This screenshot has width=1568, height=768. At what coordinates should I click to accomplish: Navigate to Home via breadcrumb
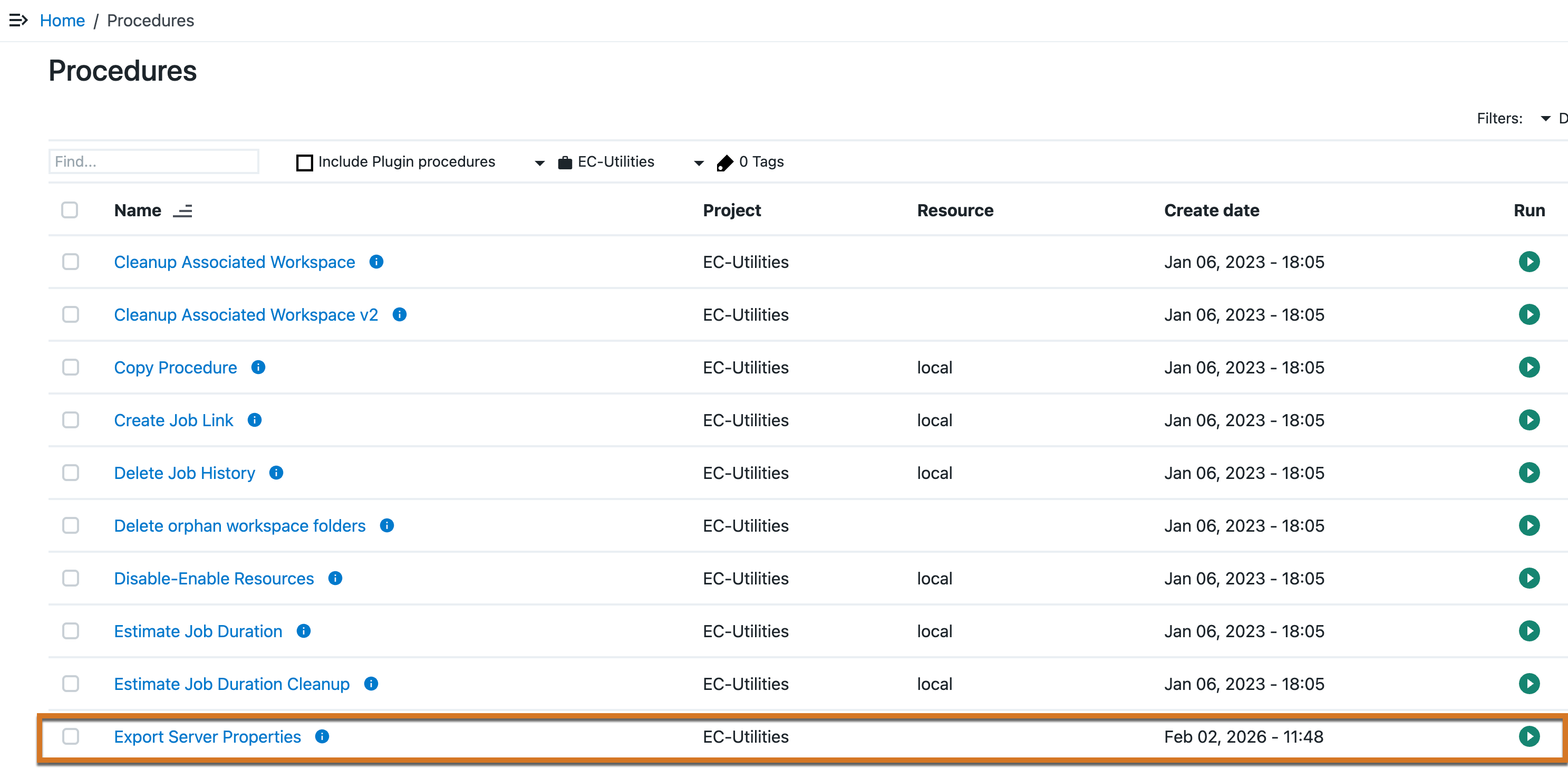[62, 20]
